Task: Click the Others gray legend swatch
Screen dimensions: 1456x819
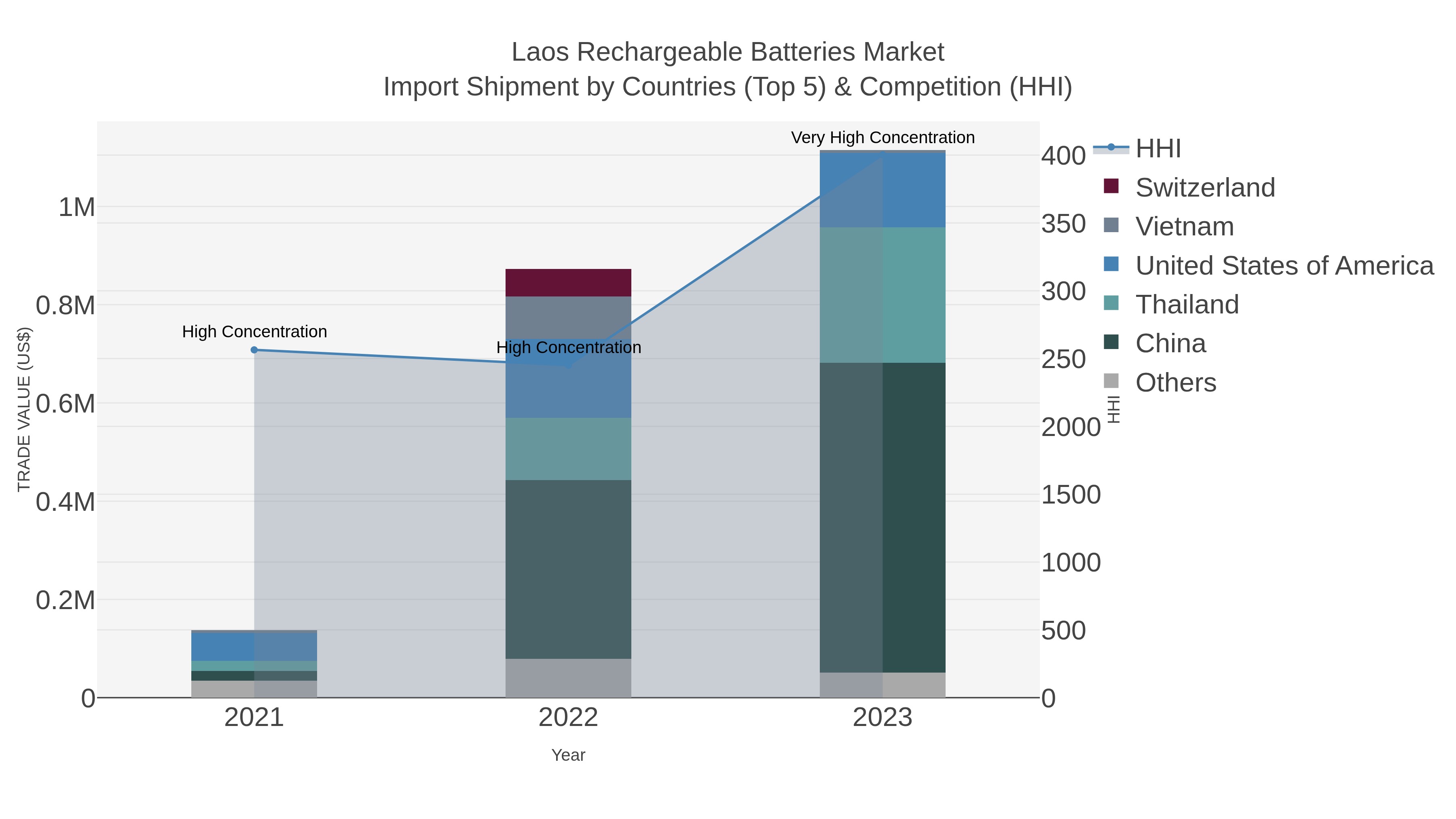Action: [x=1111, y=381]
